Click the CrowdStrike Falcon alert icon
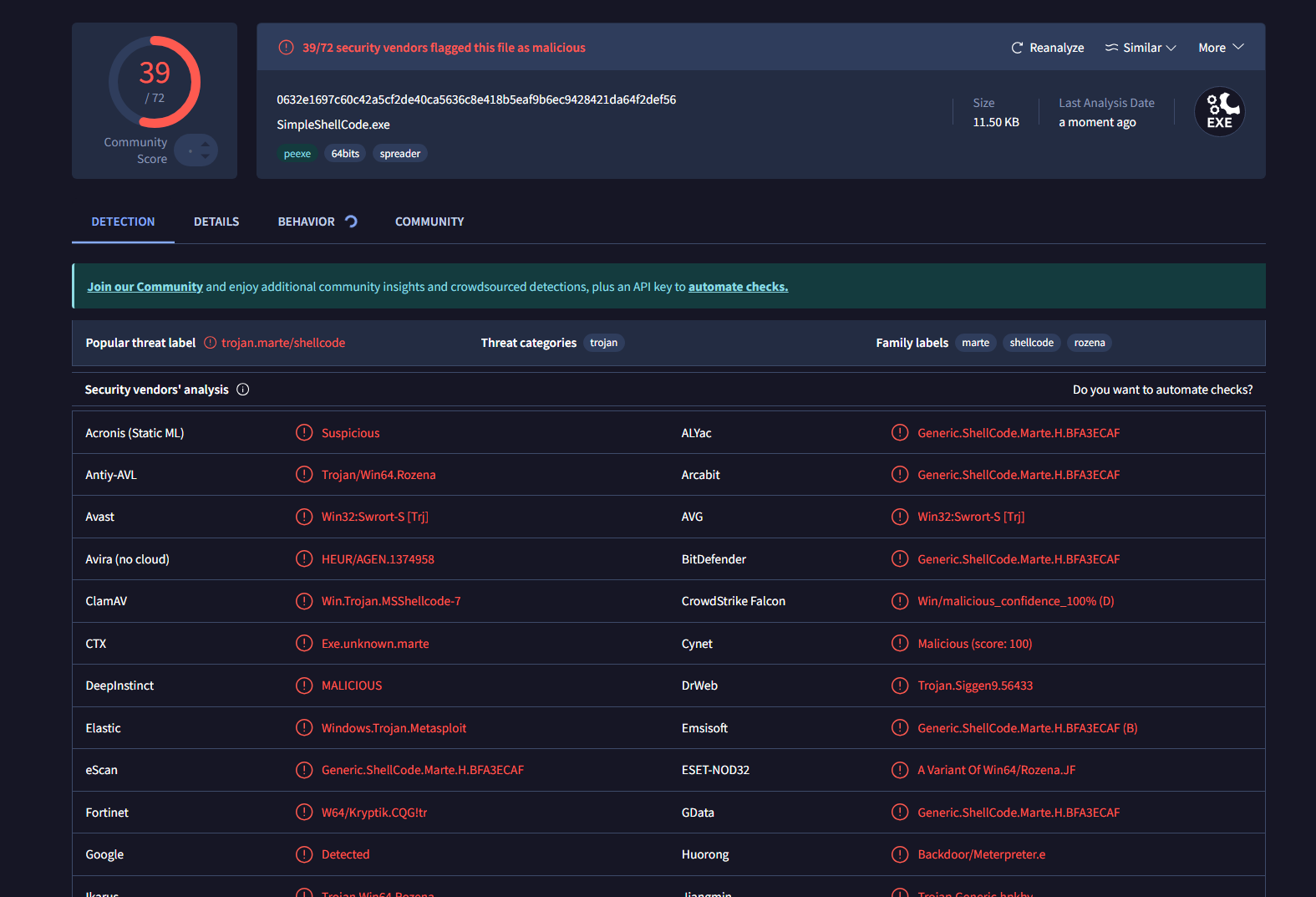 [900, 601]
